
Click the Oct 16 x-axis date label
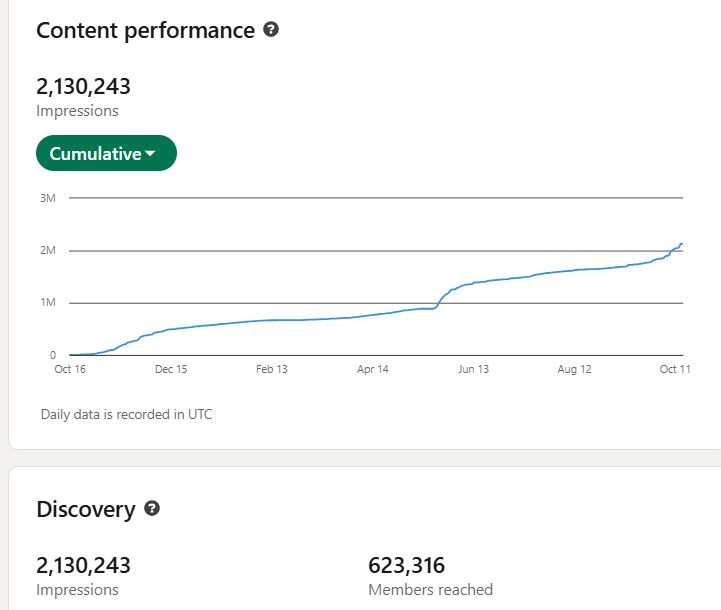pyautogui.click(x=70, y=369)
